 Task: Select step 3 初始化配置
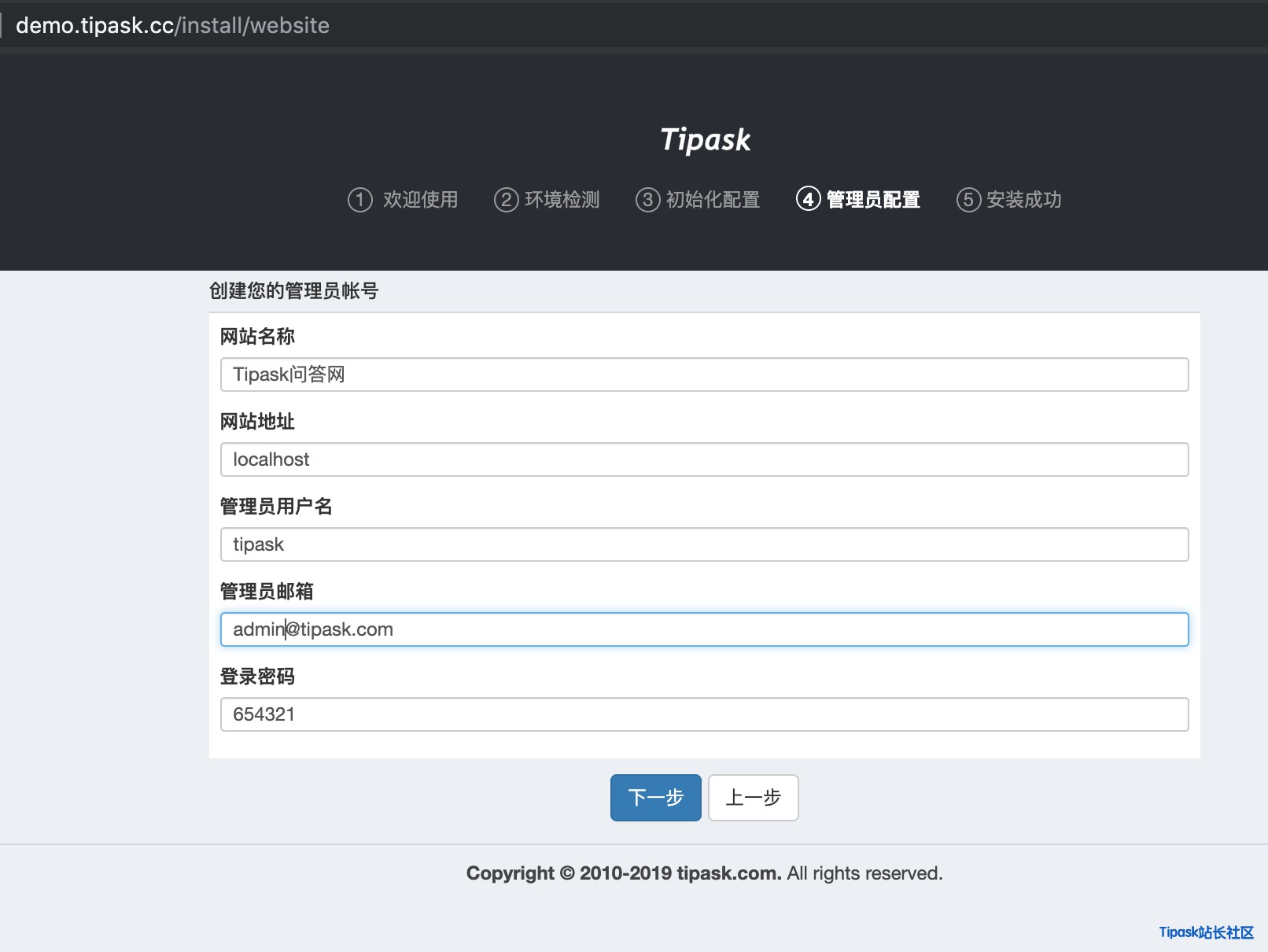tap(698, 200)
